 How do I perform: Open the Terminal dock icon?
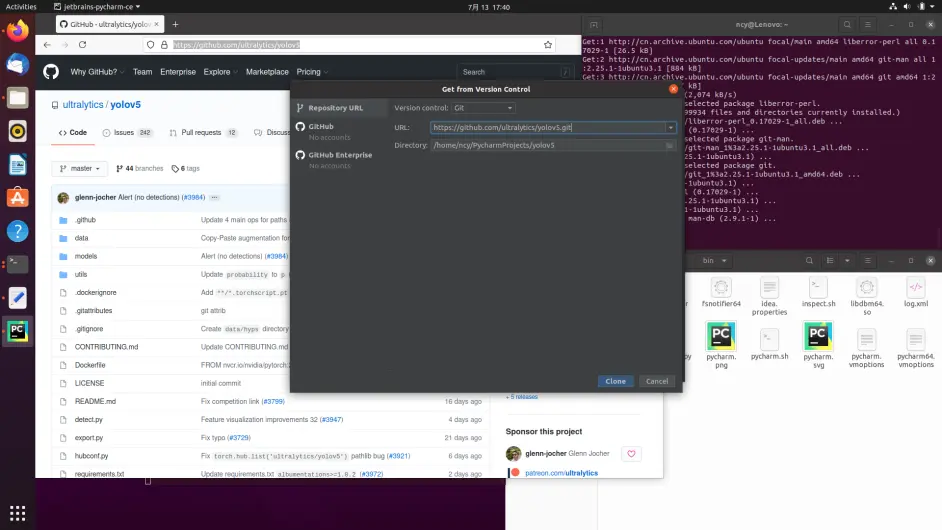[x=17, y=264]
